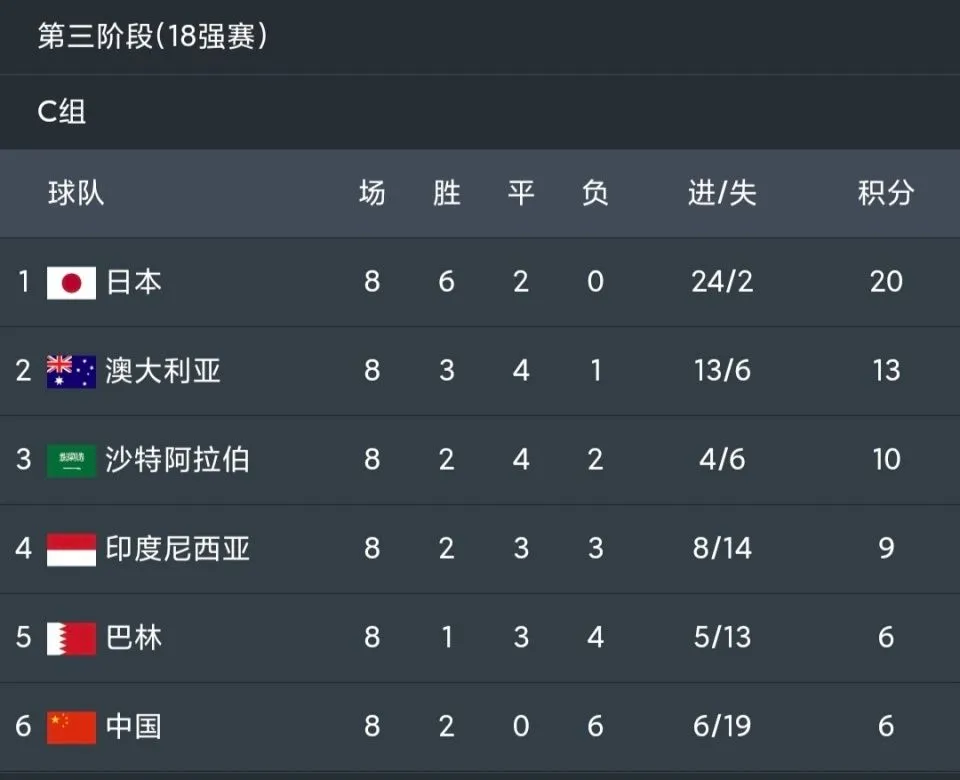Click the Bahrain flag icon

[x=71, y=639]
